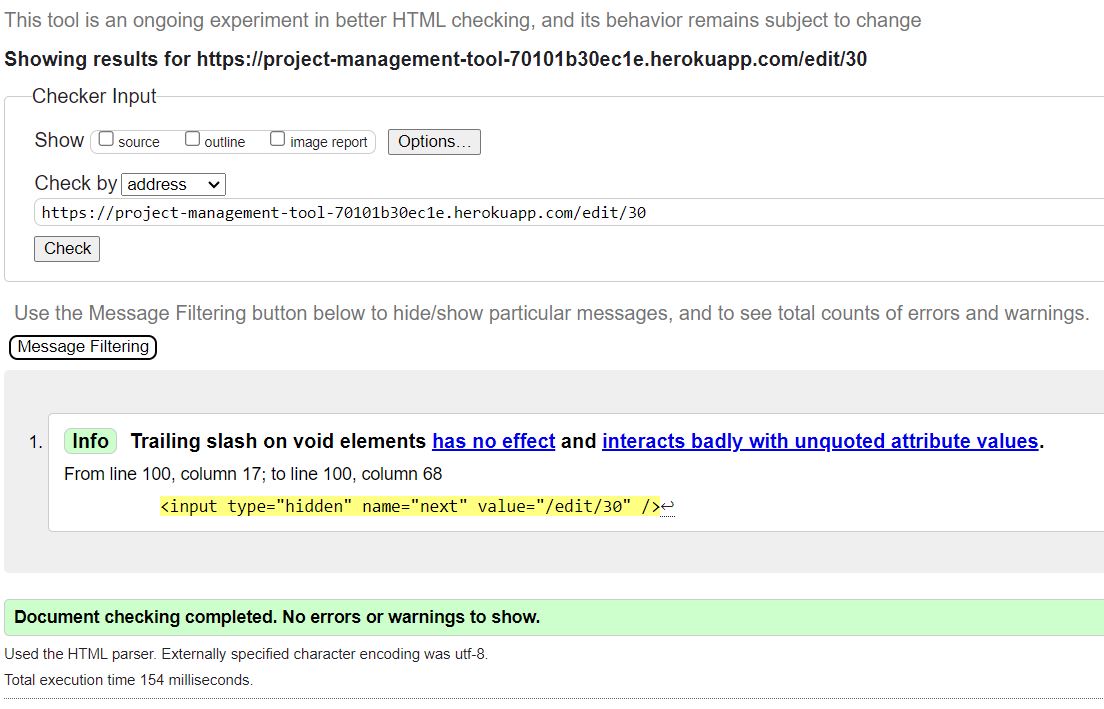
Task: Select the highlighted input element code snippet
Action: [x=410, y=506]
